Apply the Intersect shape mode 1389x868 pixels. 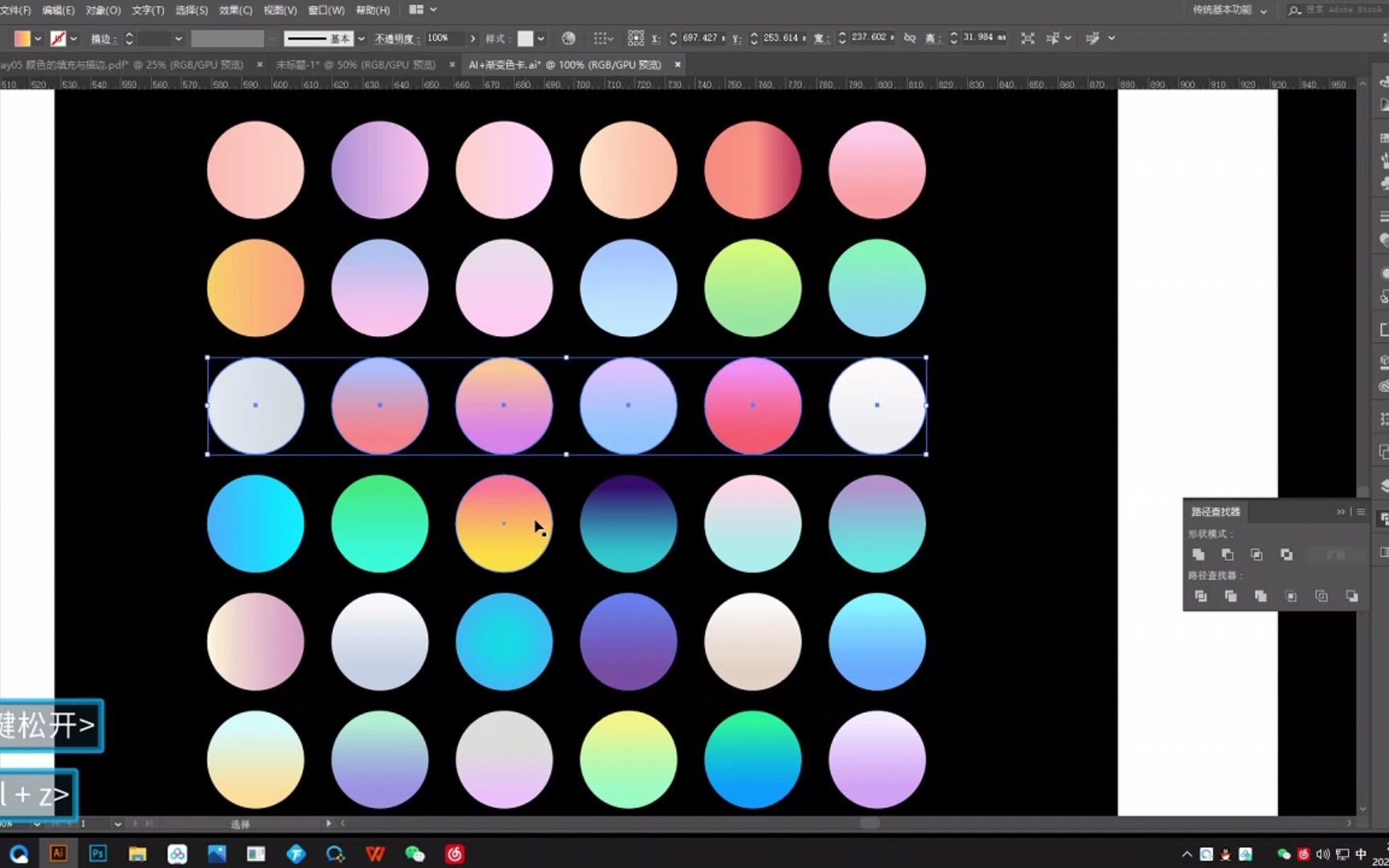[x=1256, y=555]
